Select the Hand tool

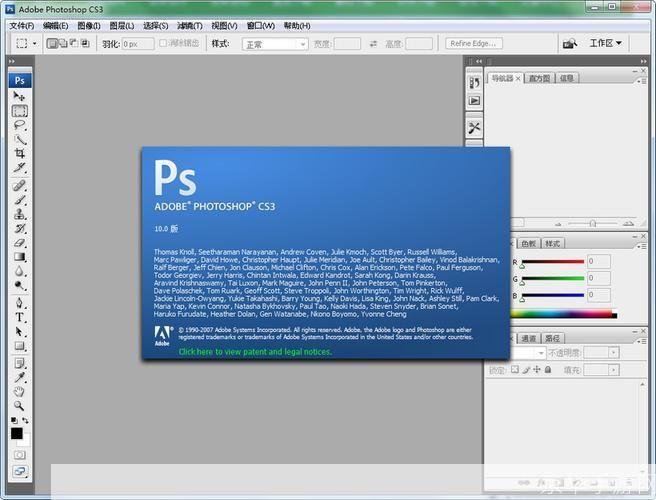pyautogui.click(x=19, y=391)
